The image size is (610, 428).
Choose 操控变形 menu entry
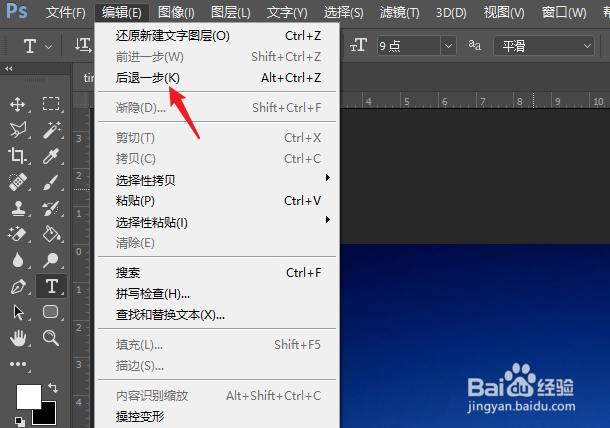[217, 417]
